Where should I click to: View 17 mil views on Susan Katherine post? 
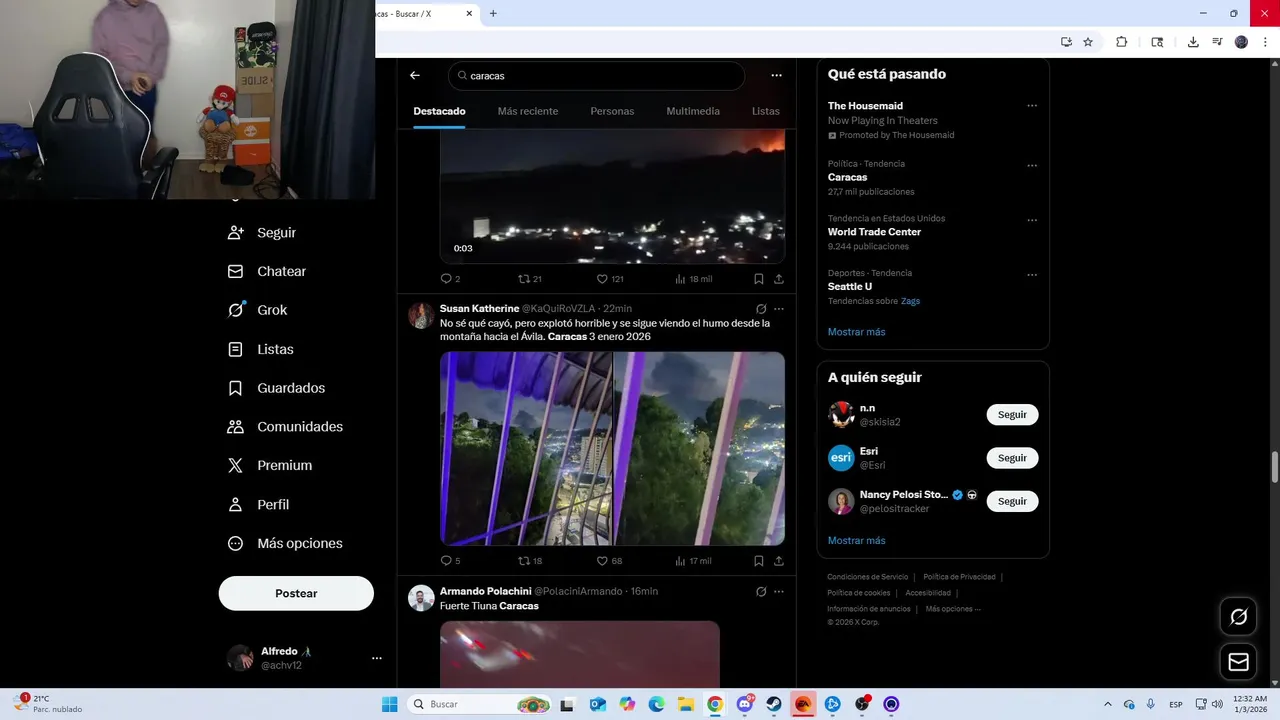click(693, 561)
